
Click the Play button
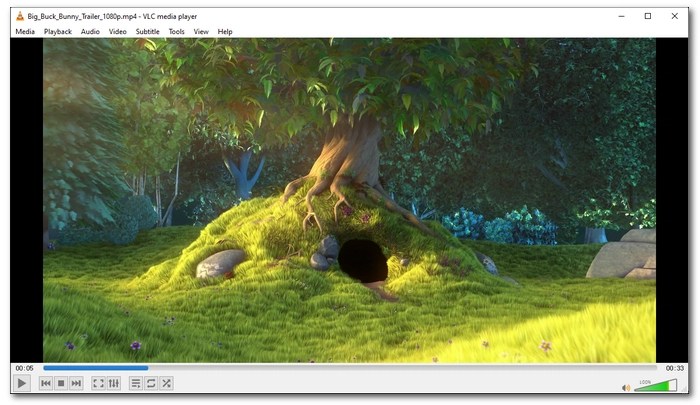(21, 383)
